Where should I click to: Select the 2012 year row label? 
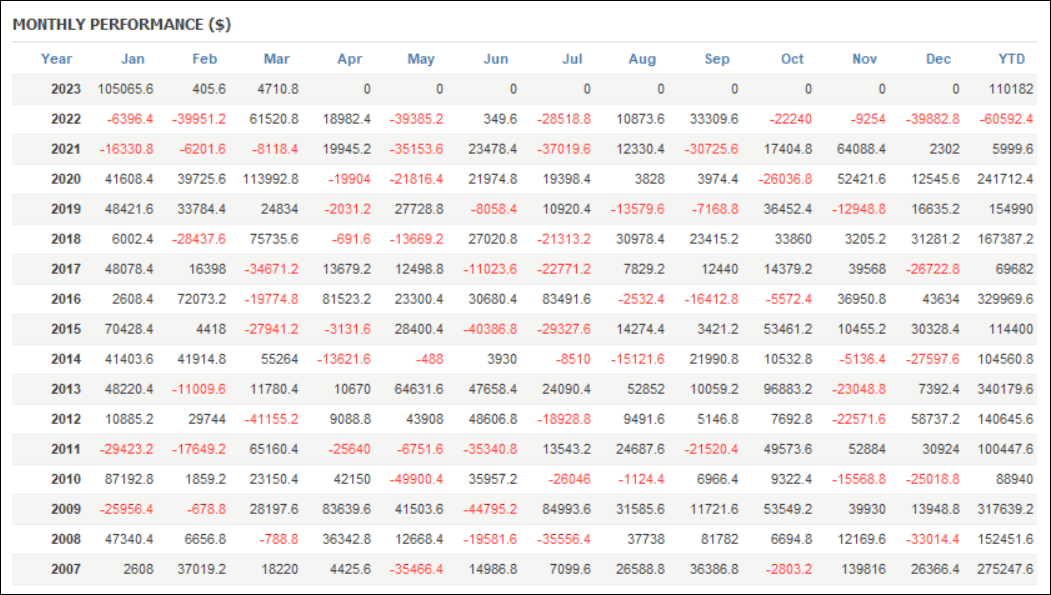coord(66,419)
